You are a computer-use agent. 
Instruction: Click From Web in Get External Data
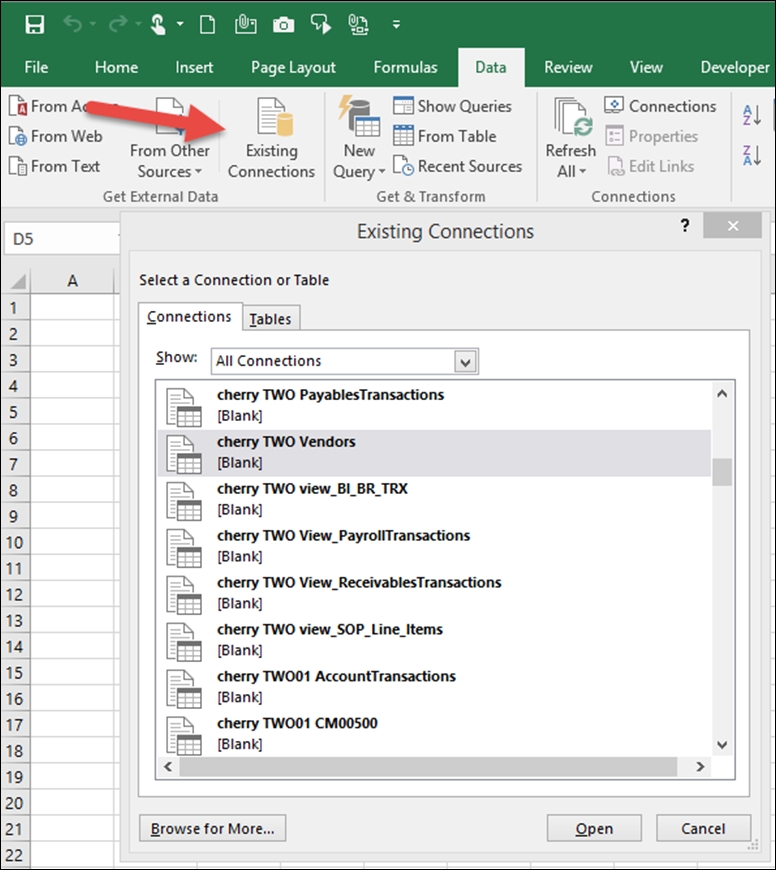pyautogui.click(x=55, y=136)
